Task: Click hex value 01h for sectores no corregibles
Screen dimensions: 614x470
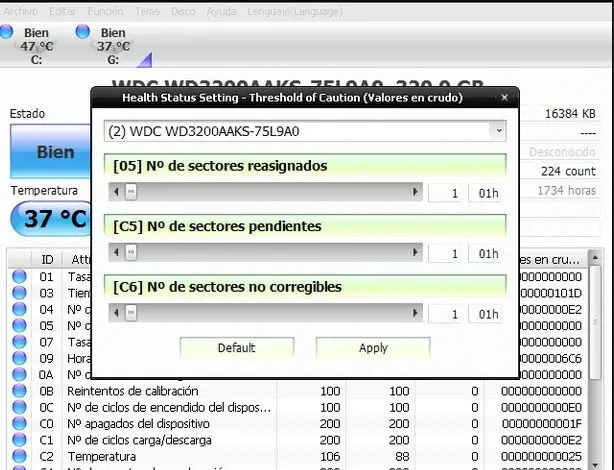Action: pyautogui.click(x=486, y=314)
